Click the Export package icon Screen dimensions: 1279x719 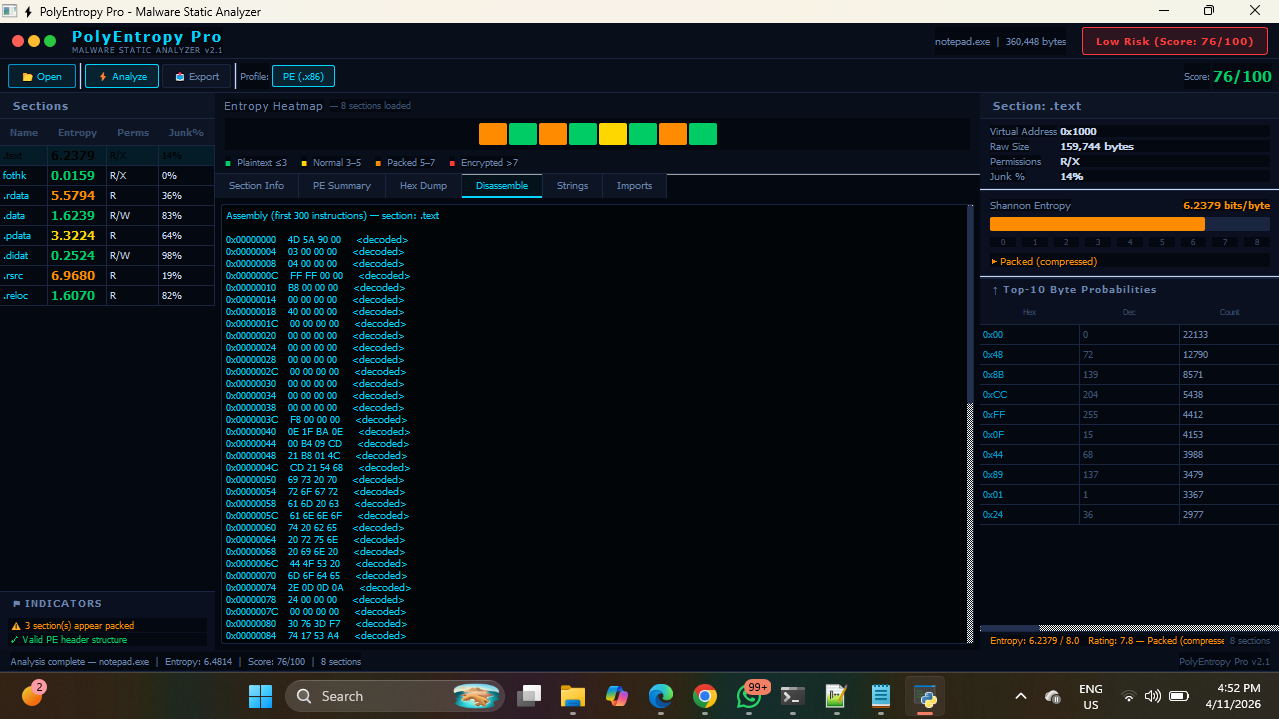click(x=180, y=76)
